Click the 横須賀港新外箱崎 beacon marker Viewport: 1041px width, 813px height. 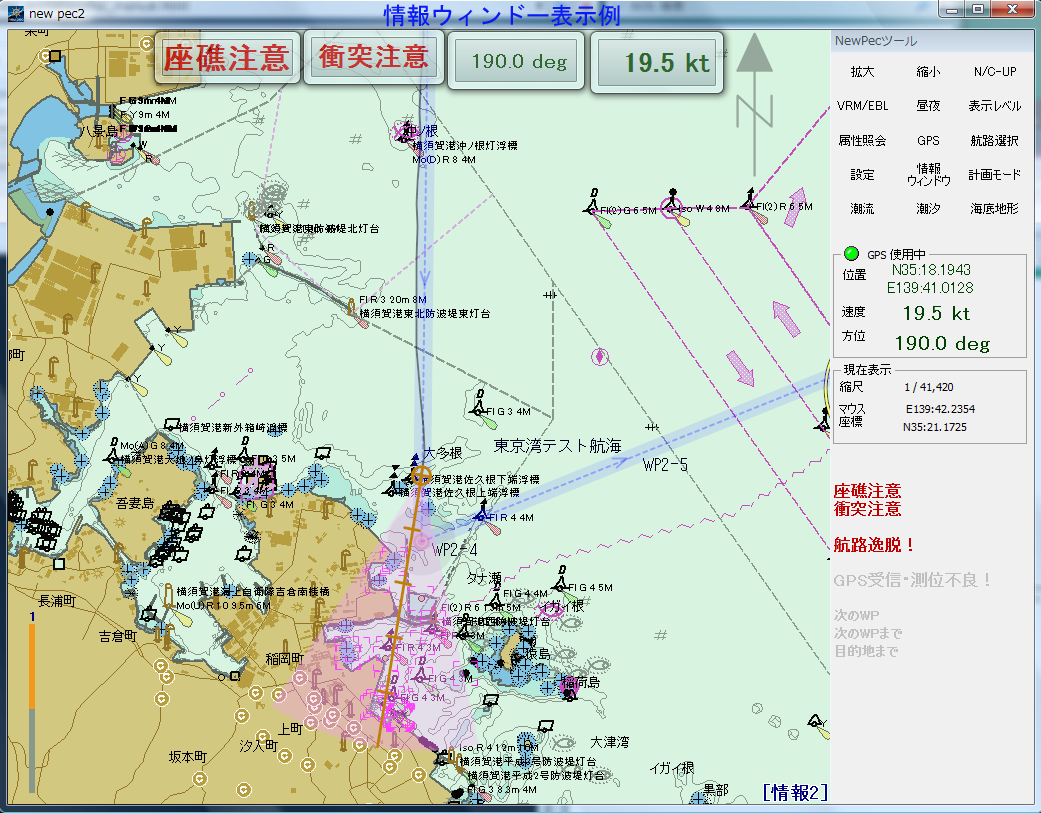tap(172, 423)
